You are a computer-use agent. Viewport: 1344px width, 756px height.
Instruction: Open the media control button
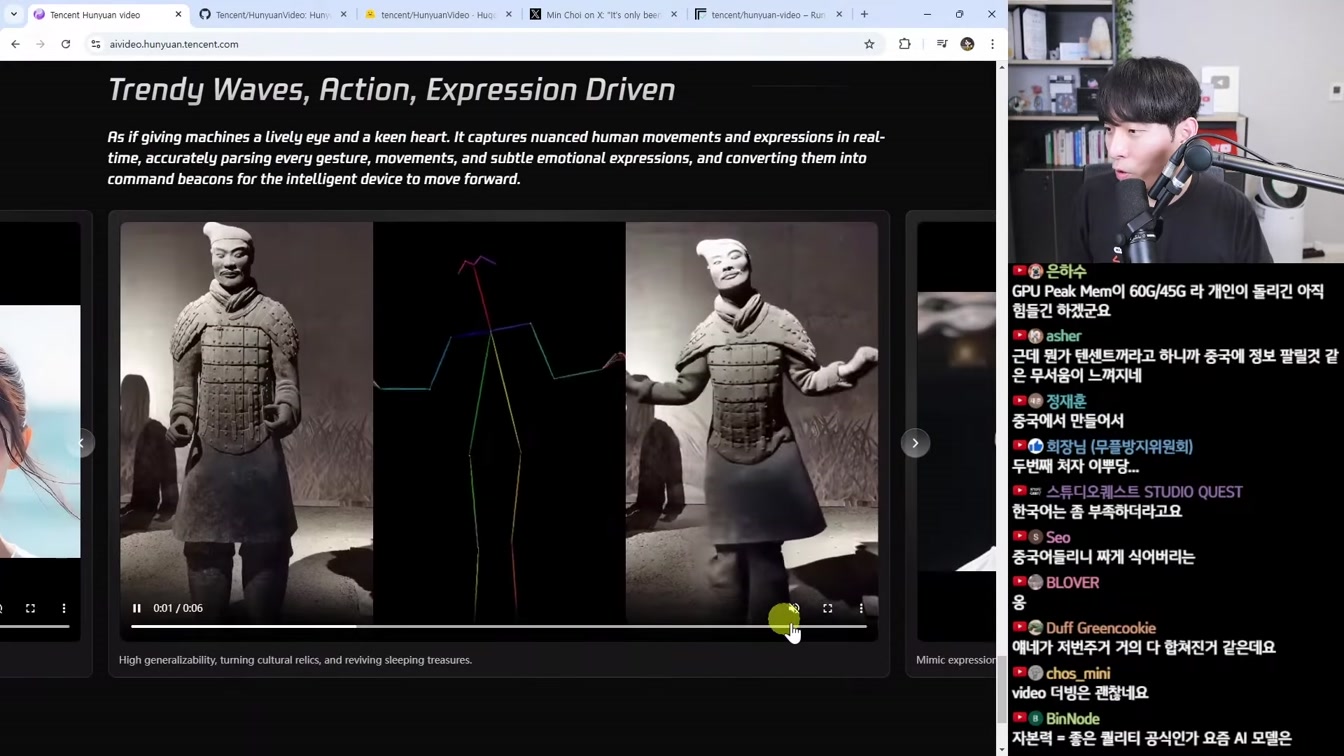(x=942, y=44)
